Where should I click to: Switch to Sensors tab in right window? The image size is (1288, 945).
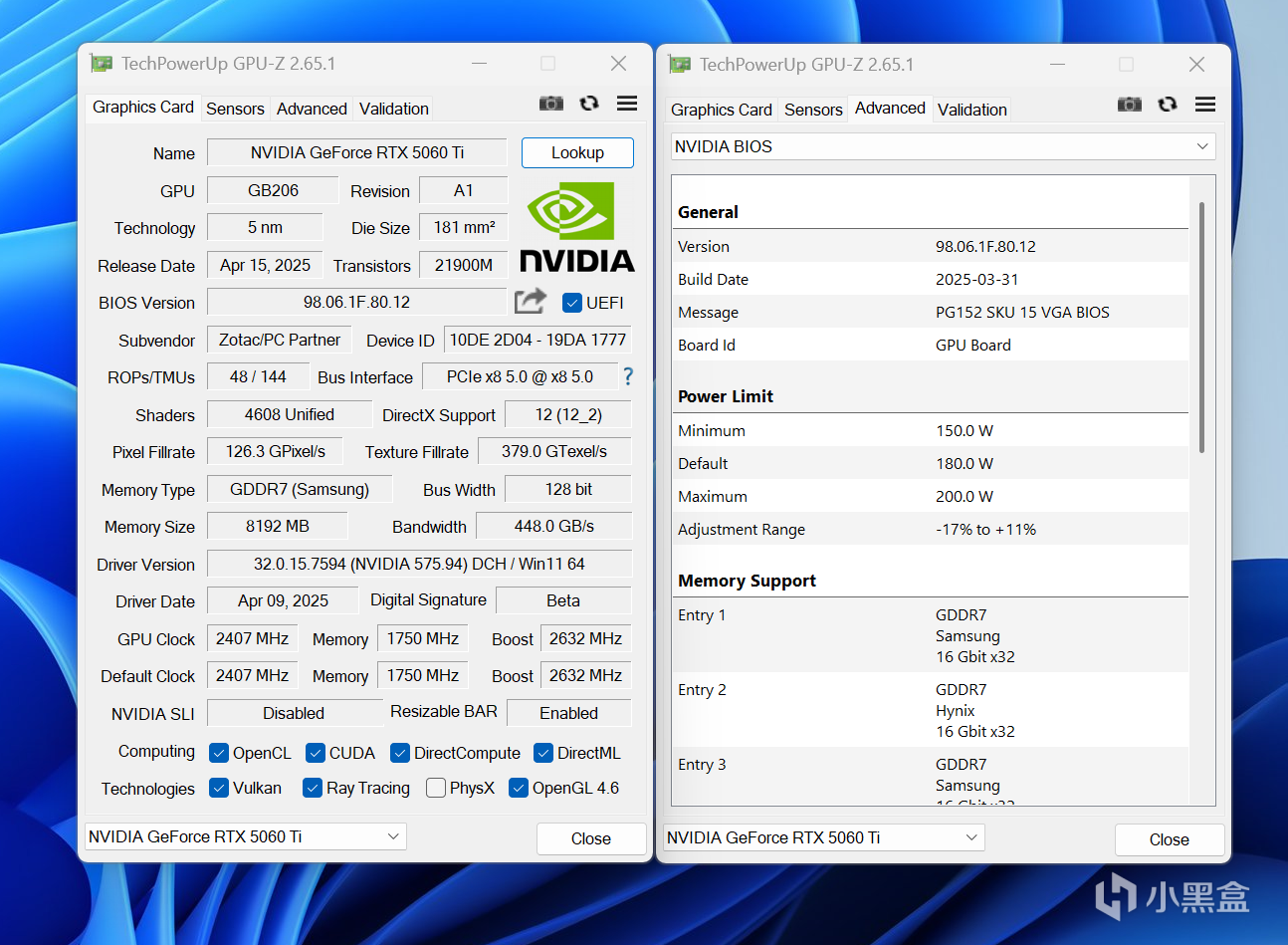coord(813,110)
